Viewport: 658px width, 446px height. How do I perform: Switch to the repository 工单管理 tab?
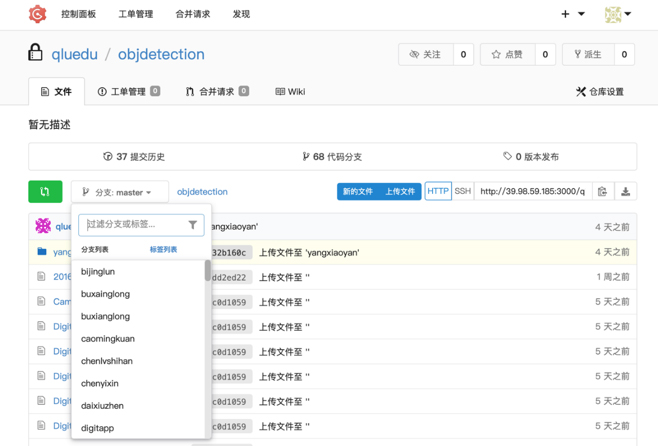pyautogui.click(x=128, y=91)
